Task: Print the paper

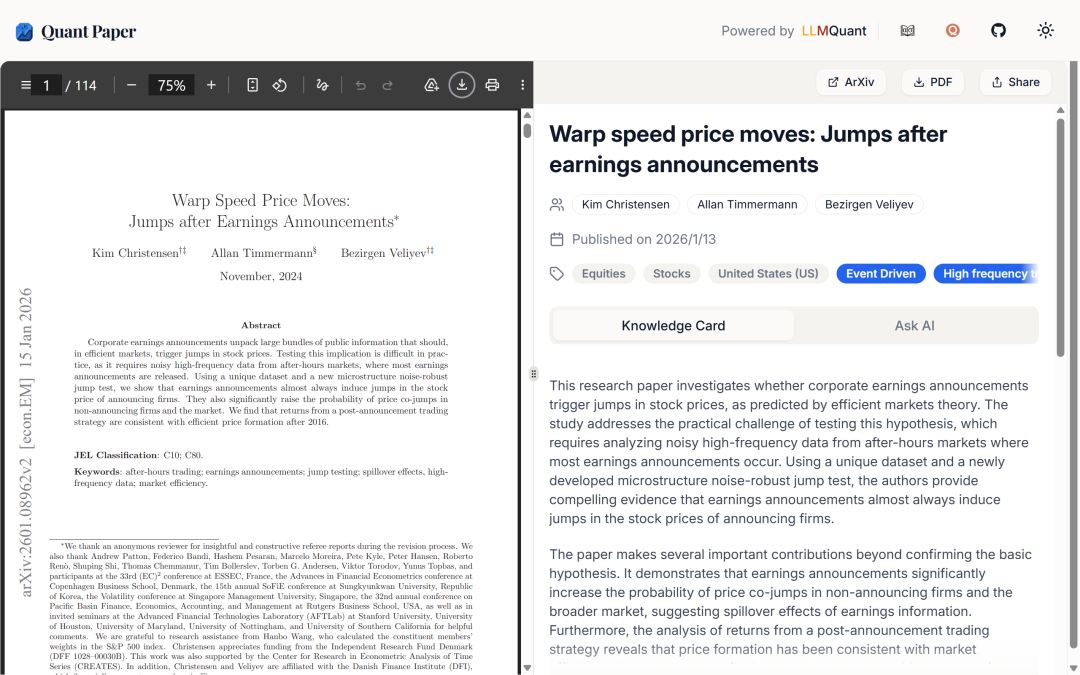Action: coord(492,84)
